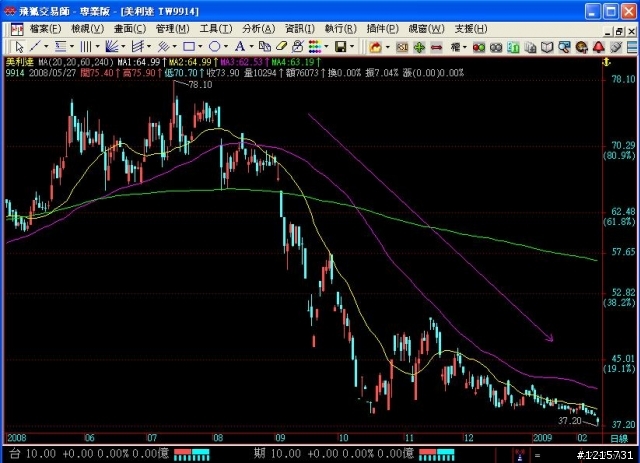The image size is (640, 463).
Task: Click the red alarm bell icon
Action: pyautogui.click(x=599, y=47)
